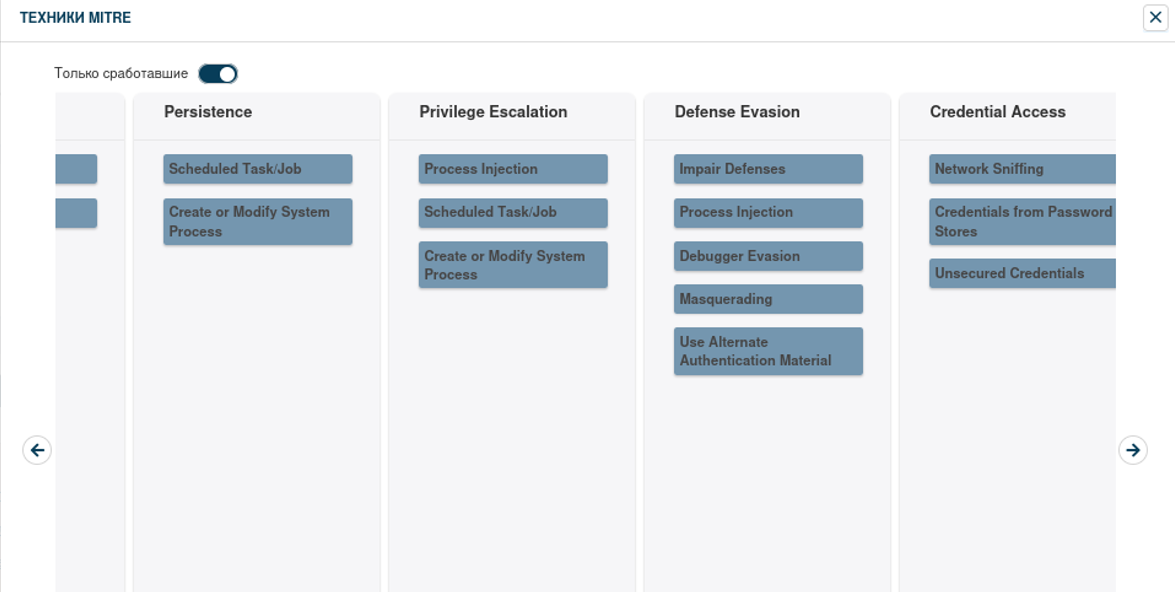
Task: Click Use Alternate Authentication Material
Action: point(767,351)
